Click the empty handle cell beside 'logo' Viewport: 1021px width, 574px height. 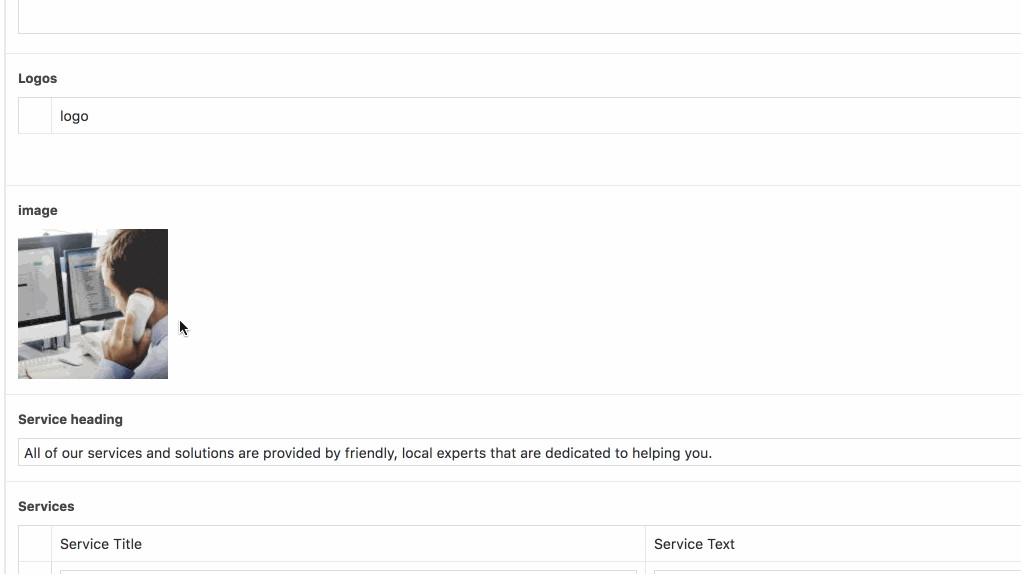coord(35,116)
